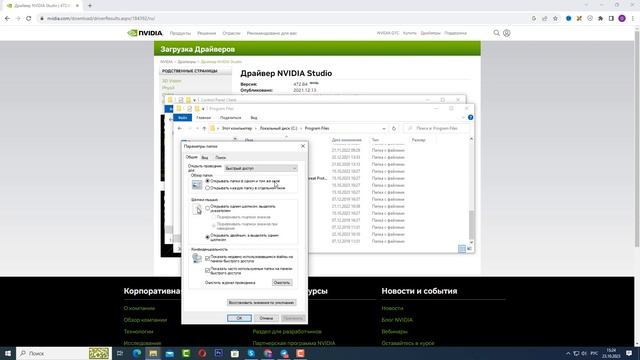Screen dimensions: 640x360
Task: Open the 'Поделиться' ribbon tab in Explorer
Action: click(x=231, y=118)
